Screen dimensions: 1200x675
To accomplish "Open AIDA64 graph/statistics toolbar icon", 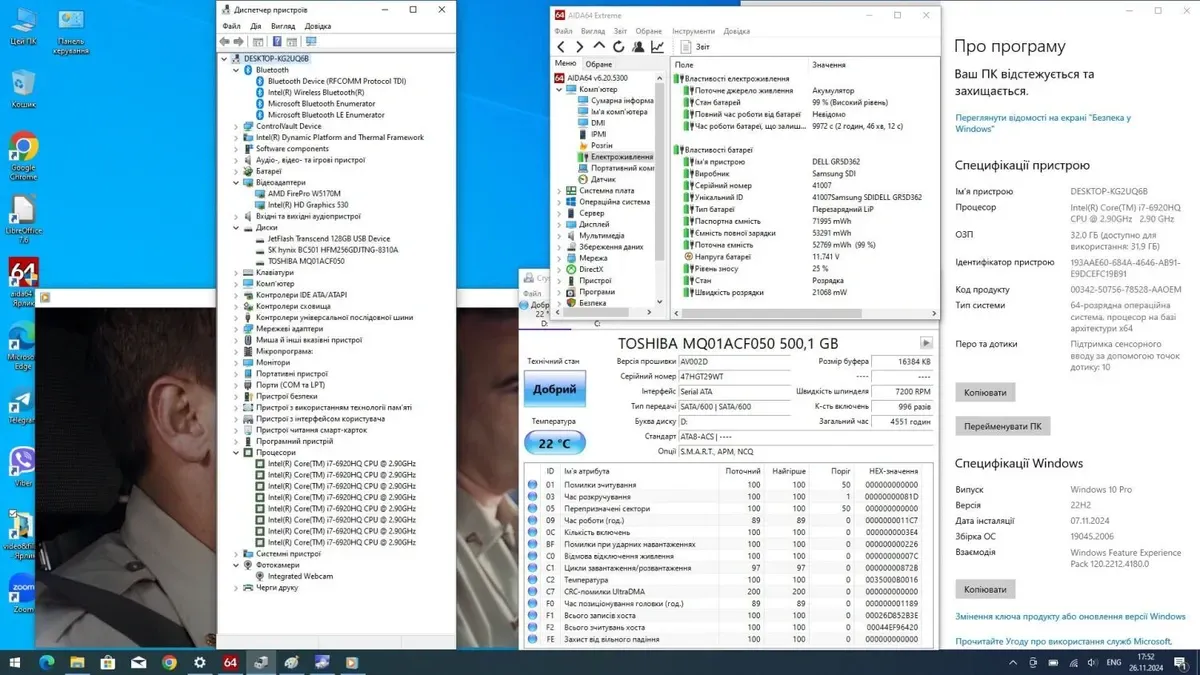I will click(x=657, y=47).
